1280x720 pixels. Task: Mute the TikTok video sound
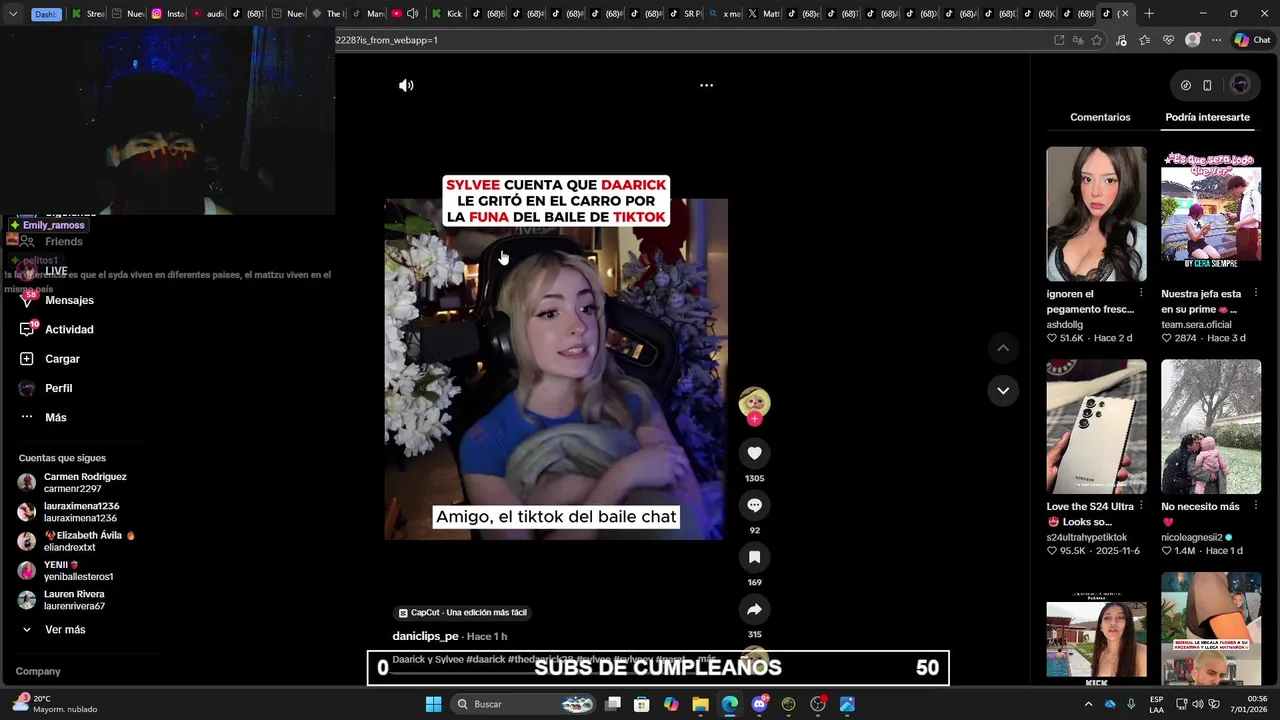(x=406, y=86)
